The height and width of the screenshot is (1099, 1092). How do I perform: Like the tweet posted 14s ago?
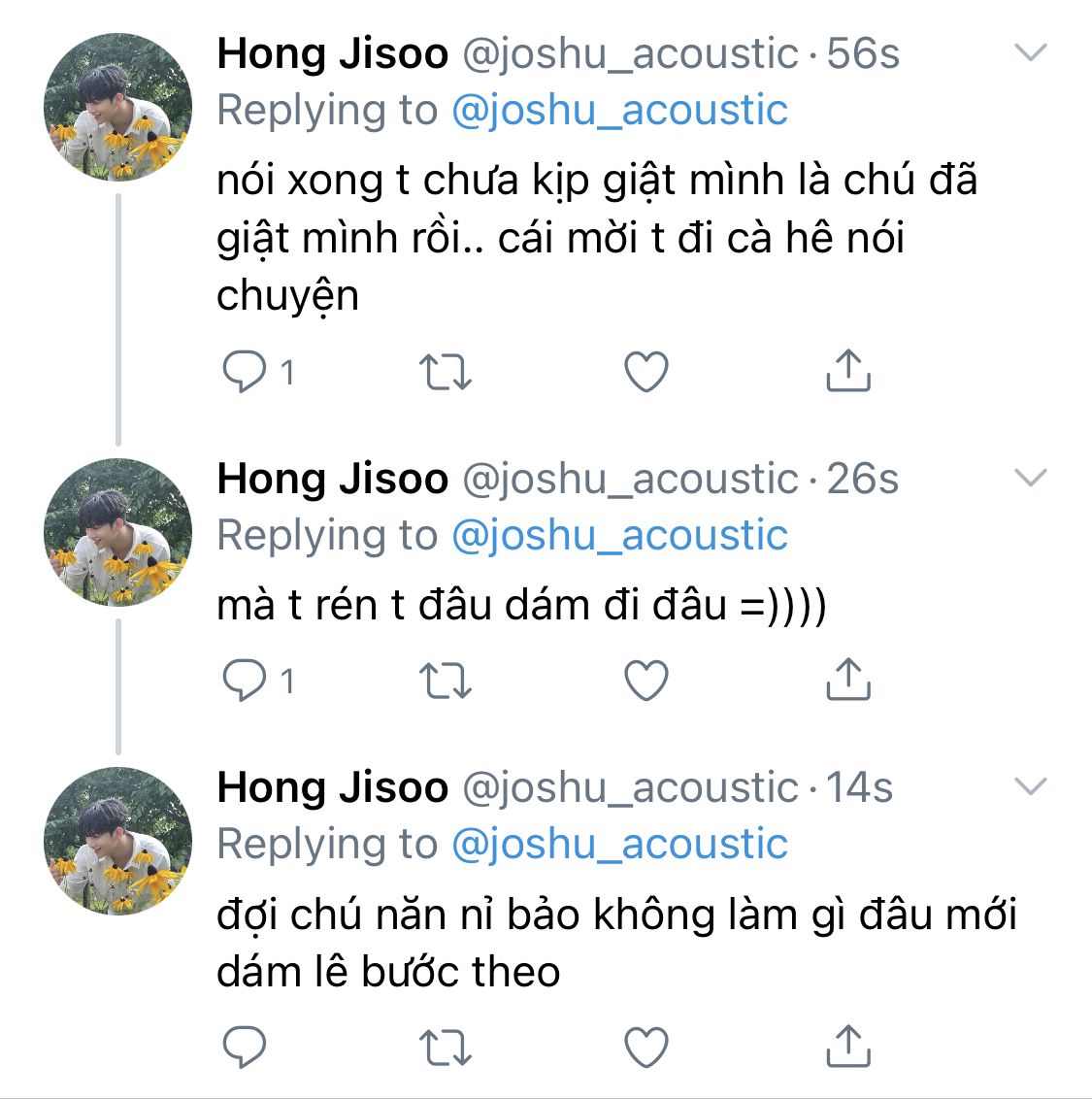point(645,1047)
